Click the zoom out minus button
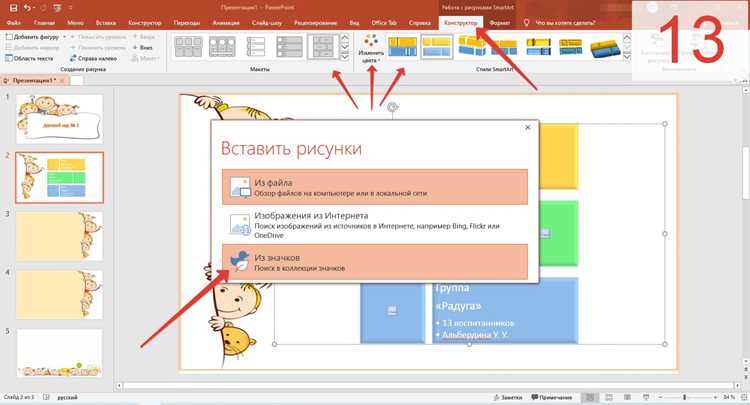This screenshot has width=750, height=405. click(x=660, y=397)
